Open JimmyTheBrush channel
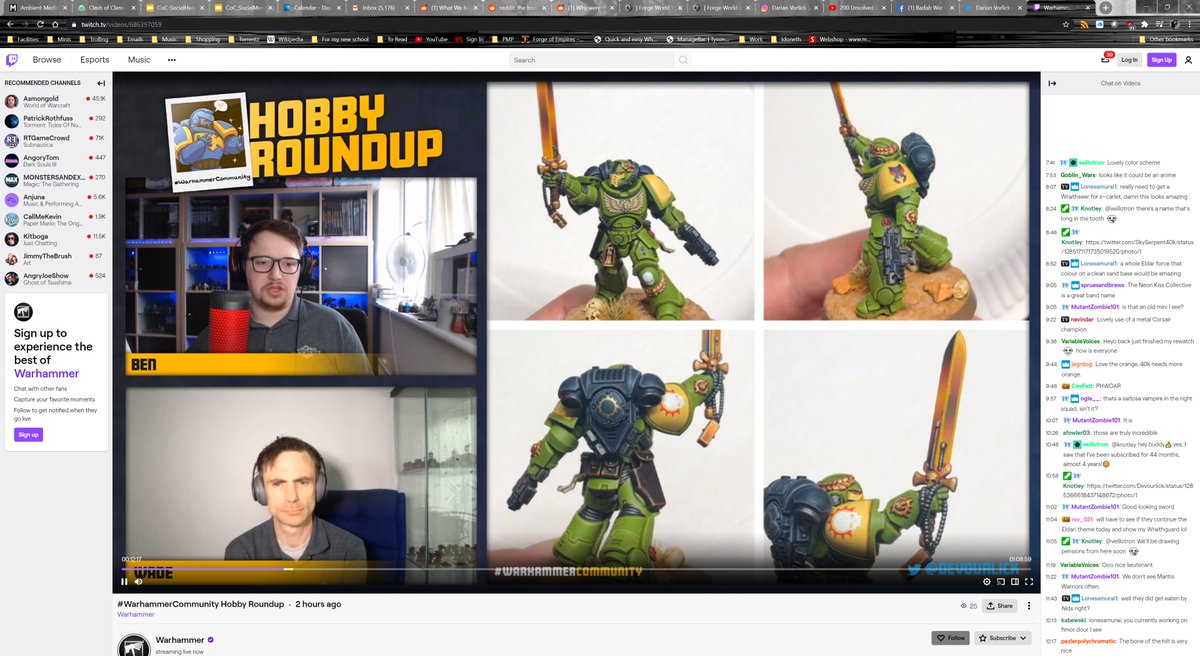The height and width of the screenshot is (656, 1200). click(x=55, y=258)
